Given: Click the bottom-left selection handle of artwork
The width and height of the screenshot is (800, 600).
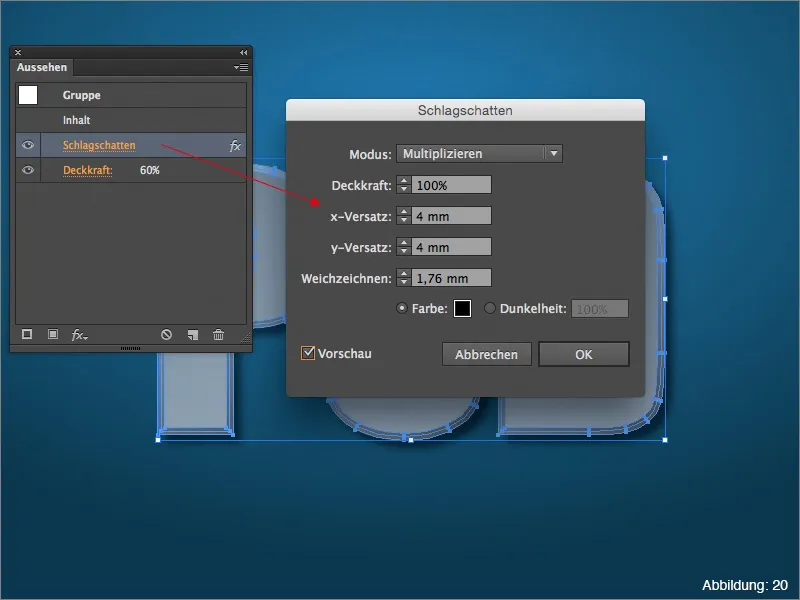Looking at the screenshot, I should [158, 439].
